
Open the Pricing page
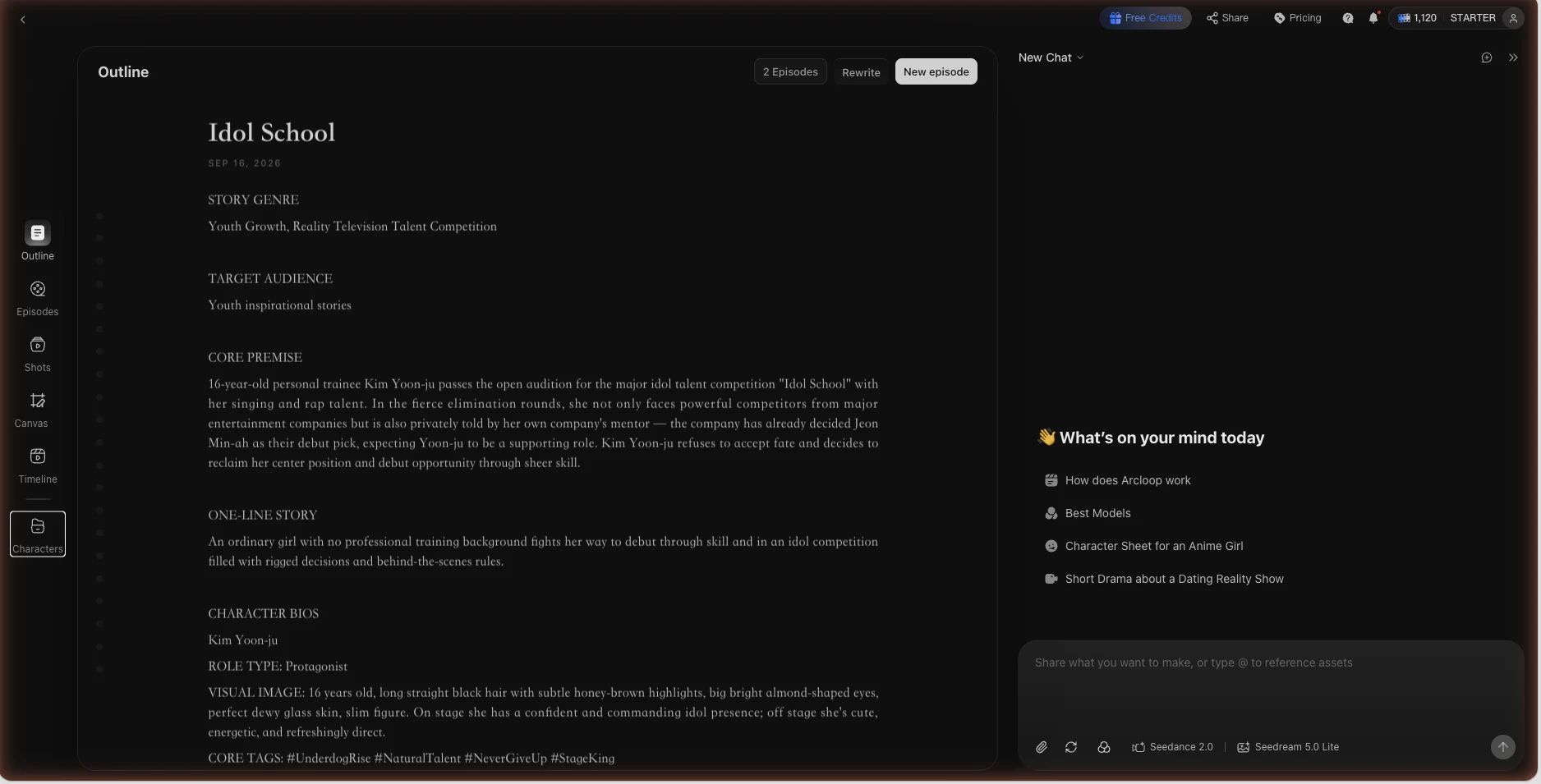point(1297,18)
